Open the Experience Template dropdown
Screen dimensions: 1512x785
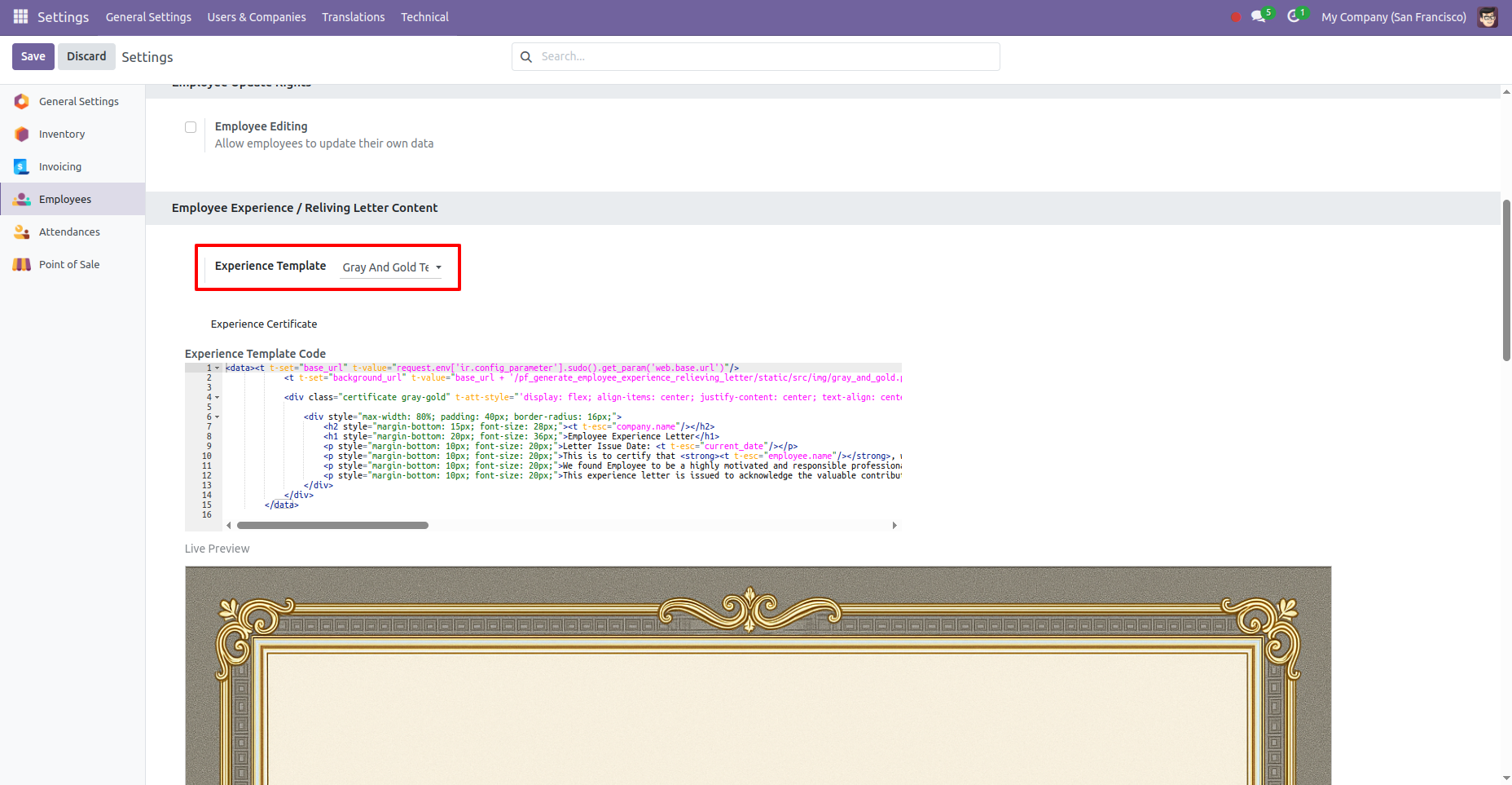(391, 267)
